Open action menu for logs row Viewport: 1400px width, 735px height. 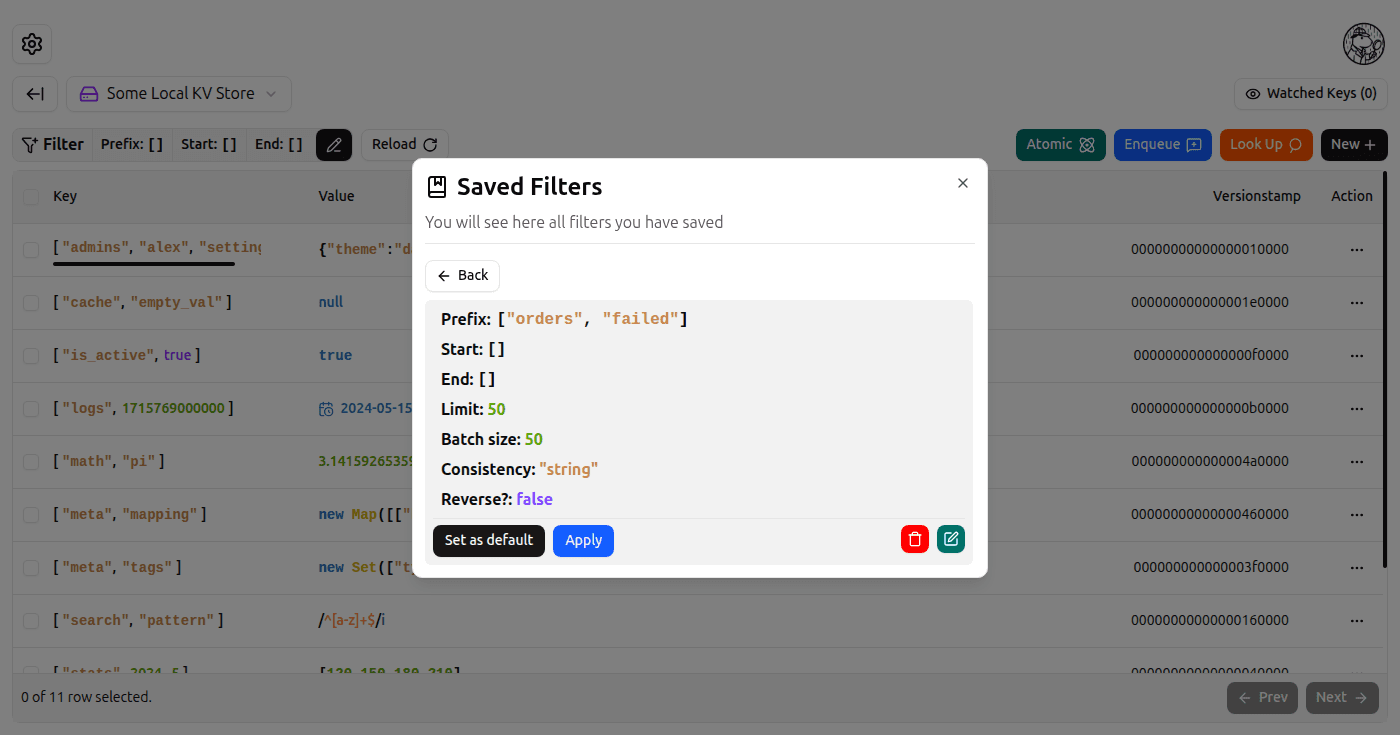(1357, 409)
